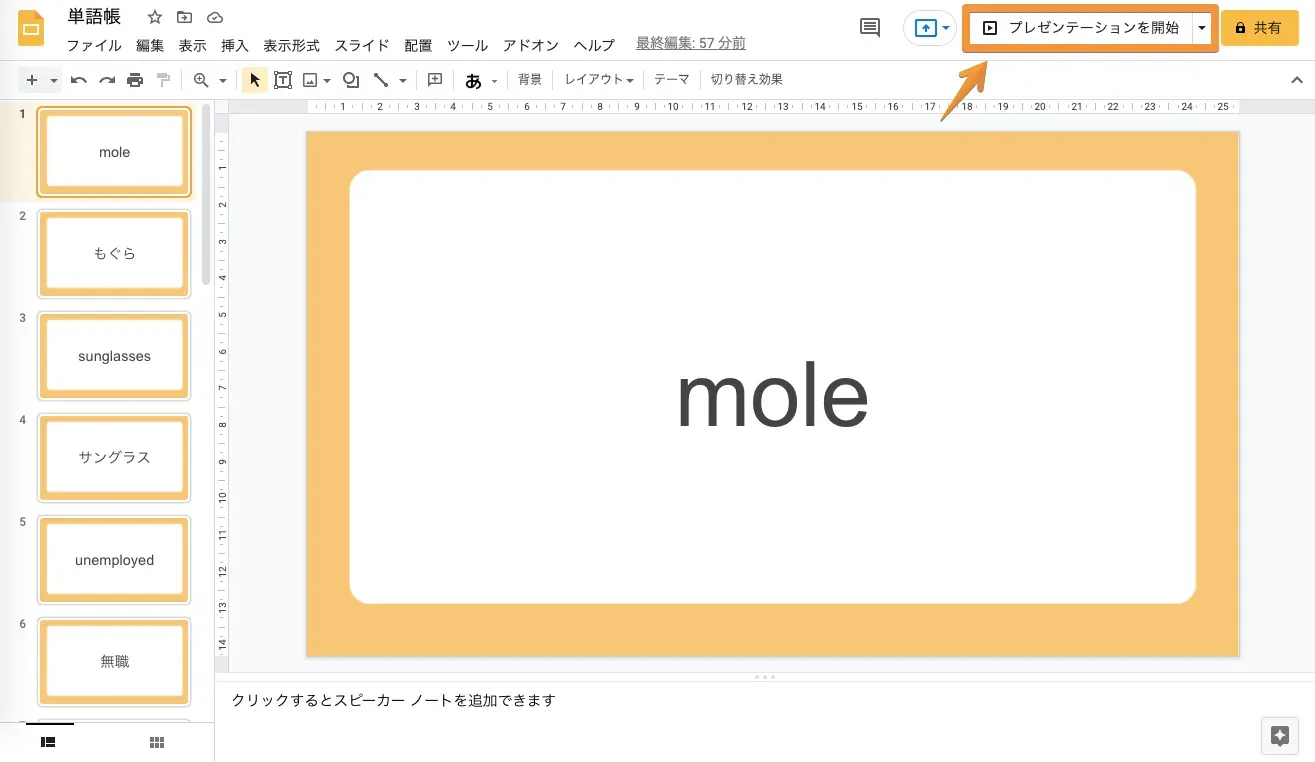
Task: Select the arrow cursor tool
Action: [x=254, y=80]
